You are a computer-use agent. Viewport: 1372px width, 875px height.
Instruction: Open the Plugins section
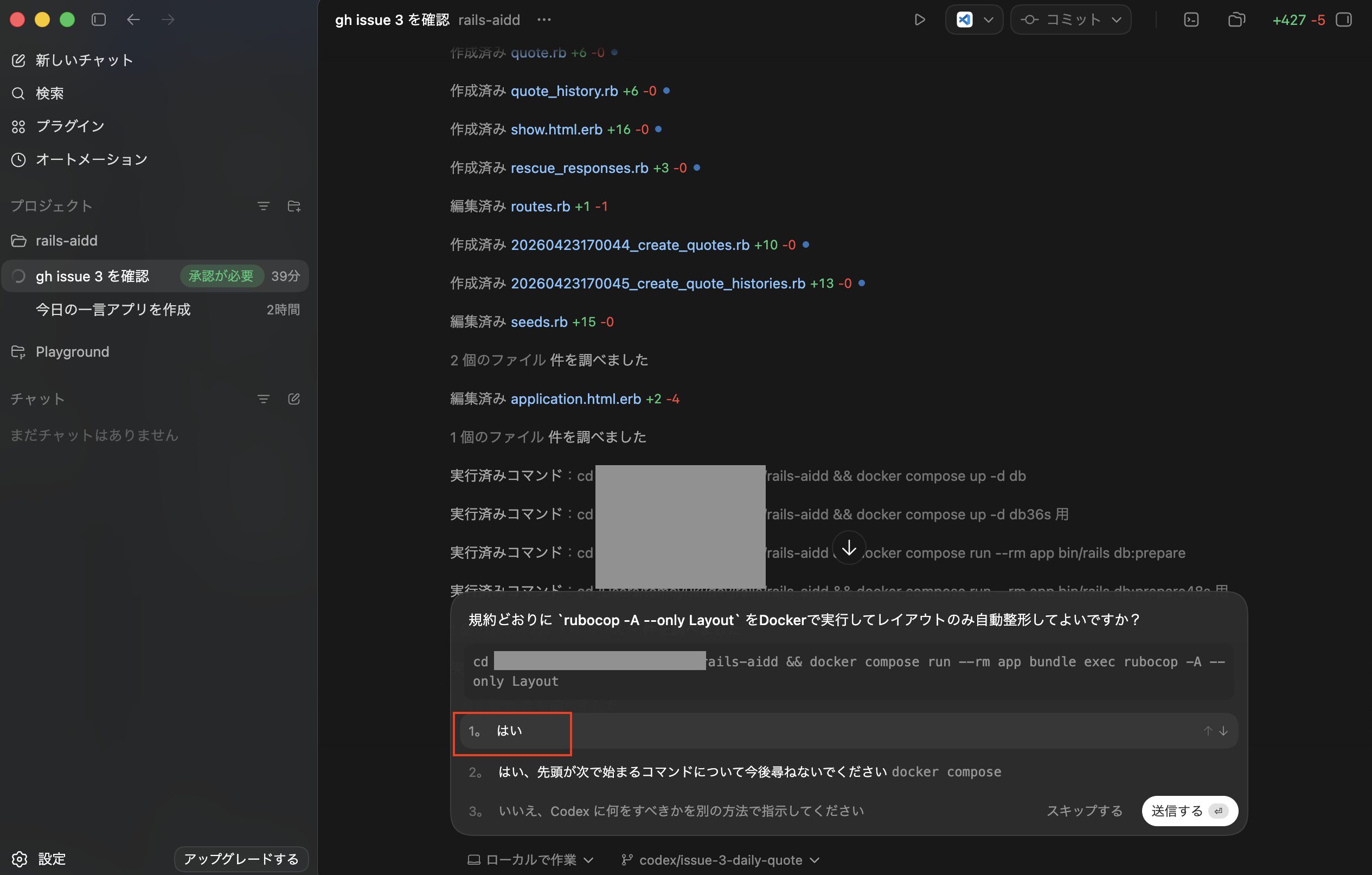69,126
